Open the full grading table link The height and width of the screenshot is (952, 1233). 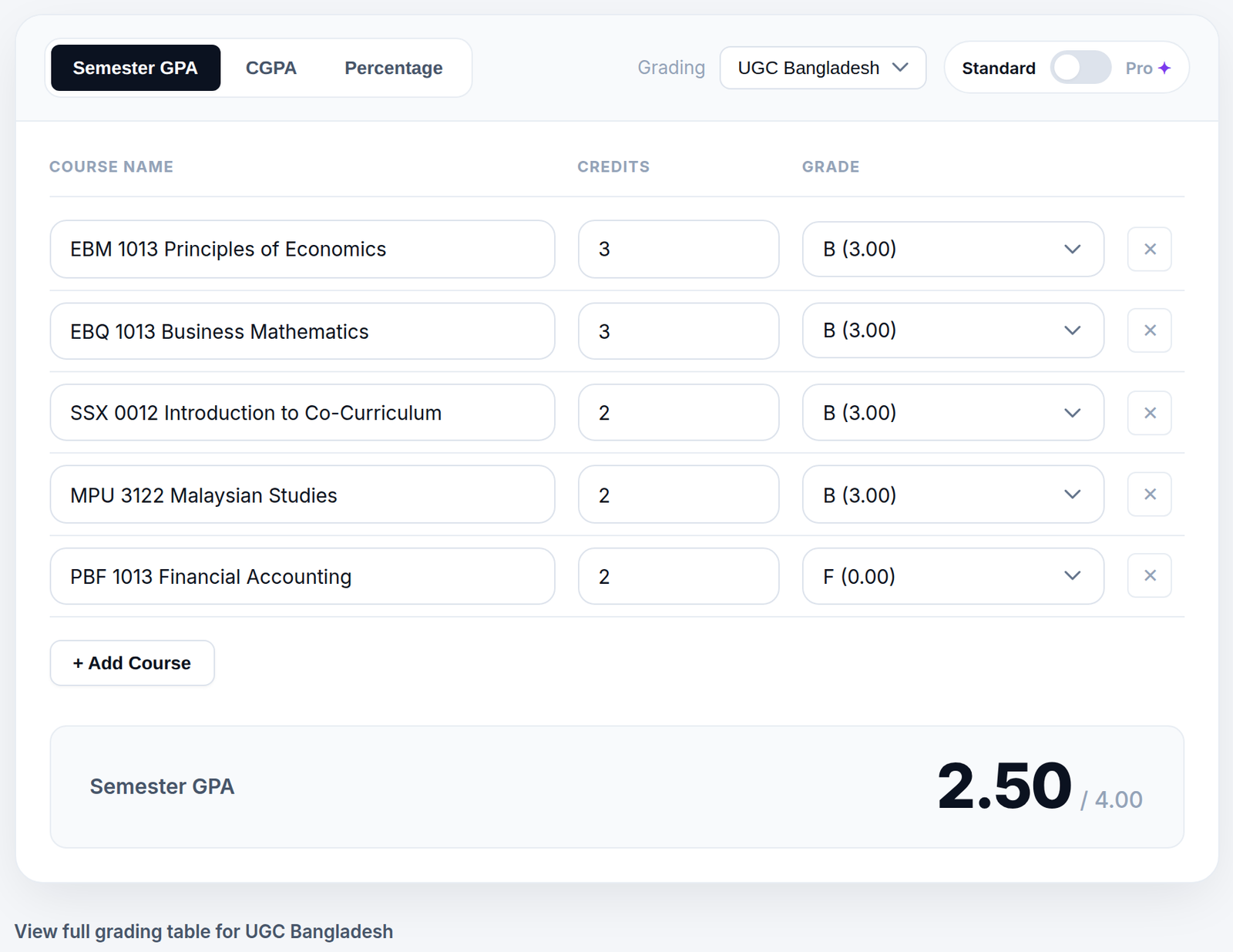click(203, 931)
